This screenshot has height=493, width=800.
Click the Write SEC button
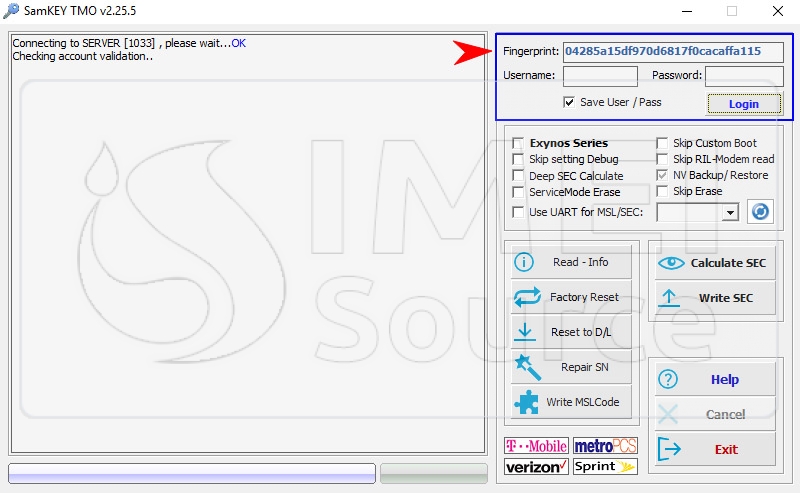click(716, 298)
